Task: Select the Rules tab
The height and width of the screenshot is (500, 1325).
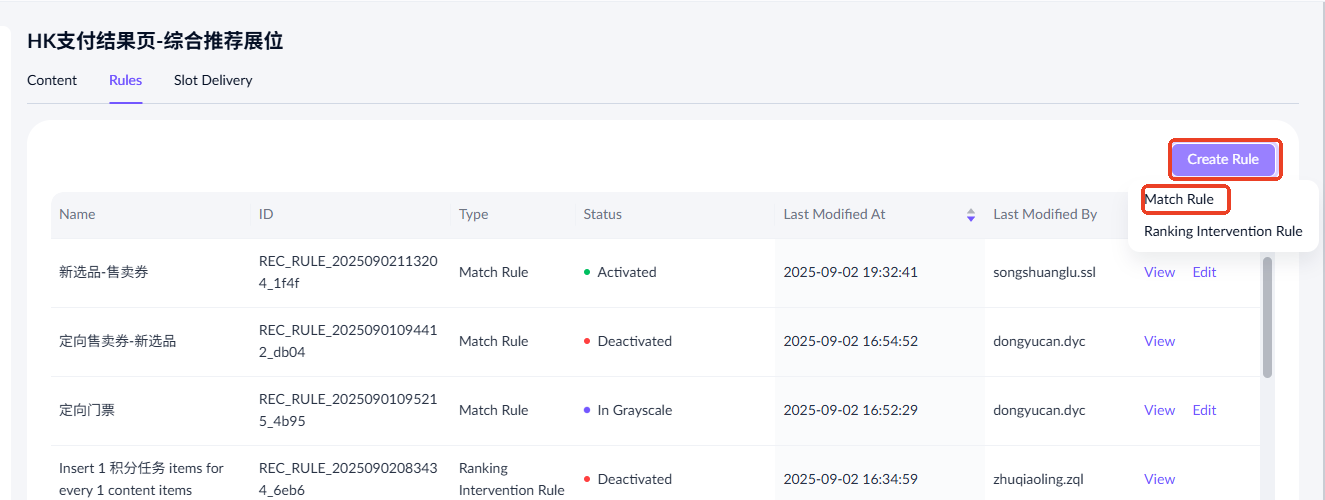Action: point(126,80)
